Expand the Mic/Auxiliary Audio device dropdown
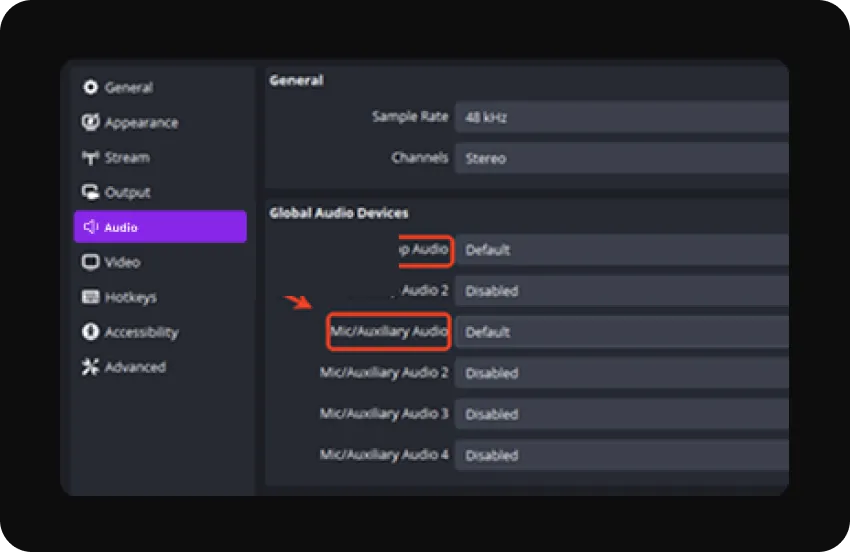 coord(622,332)
